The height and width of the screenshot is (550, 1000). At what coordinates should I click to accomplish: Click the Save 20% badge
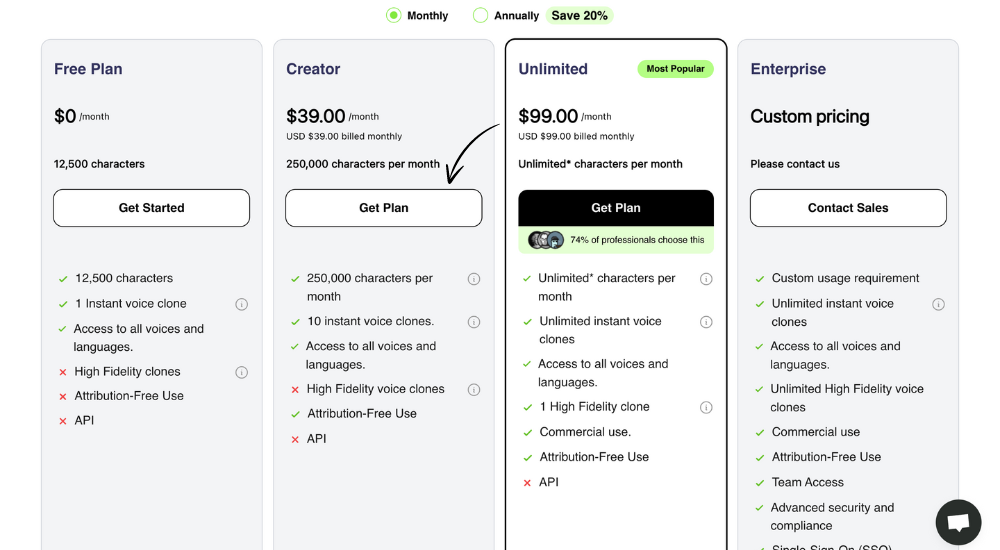579,15
